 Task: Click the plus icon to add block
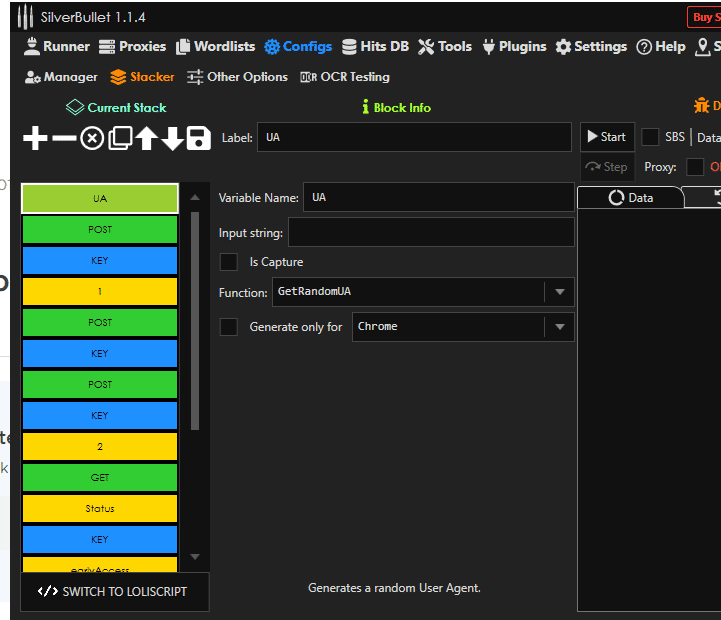tap(35, 138)
